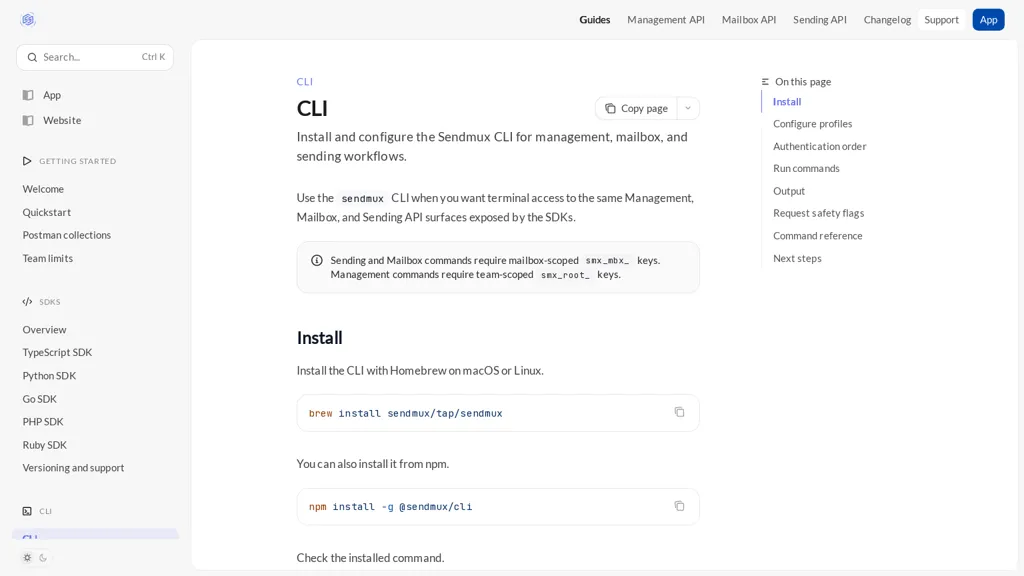The width and height of the screenshot is (1024, 576).
Task: Click the search magnifier icon
Action: pos(32,57)
